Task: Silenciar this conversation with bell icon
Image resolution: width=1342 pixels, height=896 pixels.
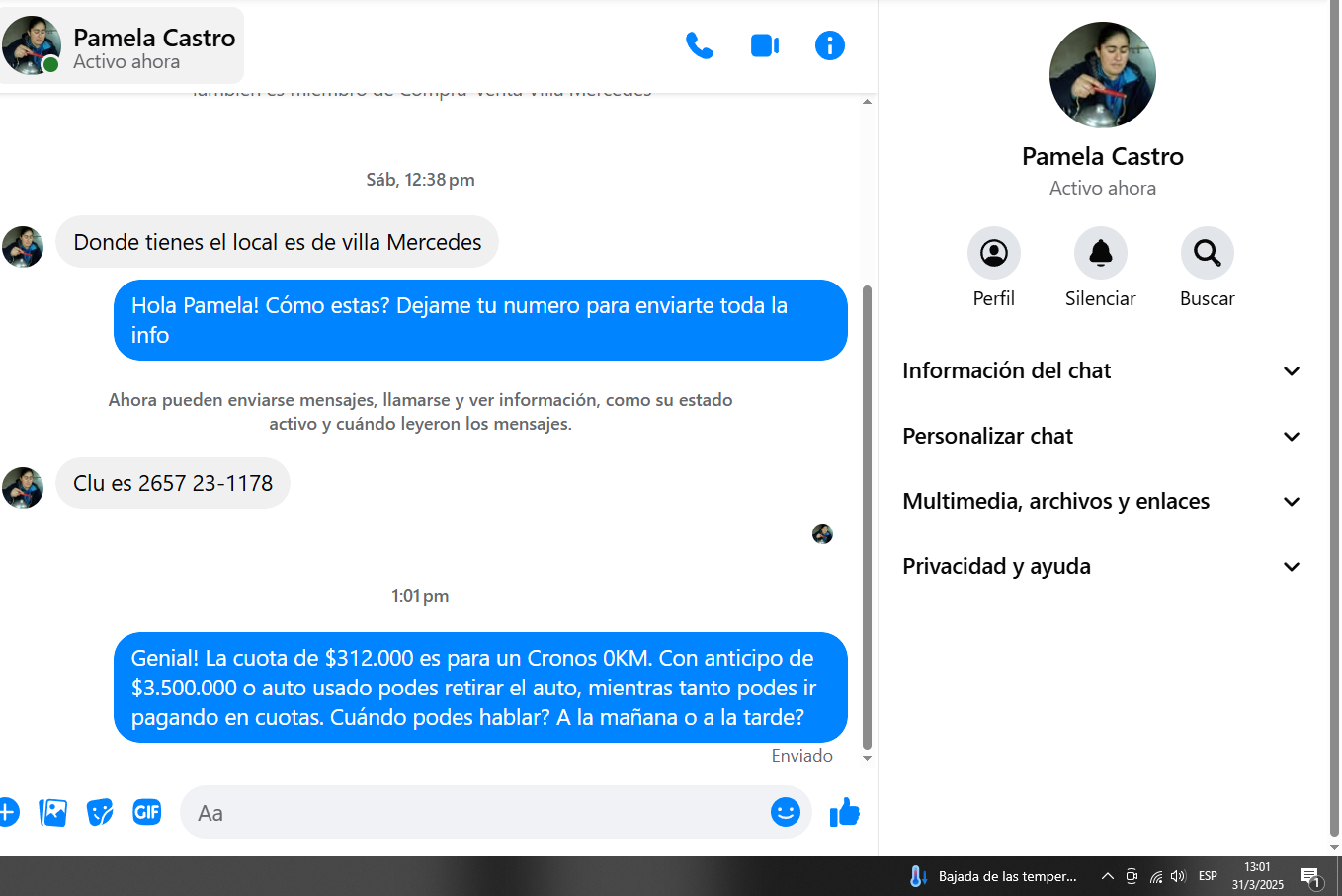Action: point(1101,253)
